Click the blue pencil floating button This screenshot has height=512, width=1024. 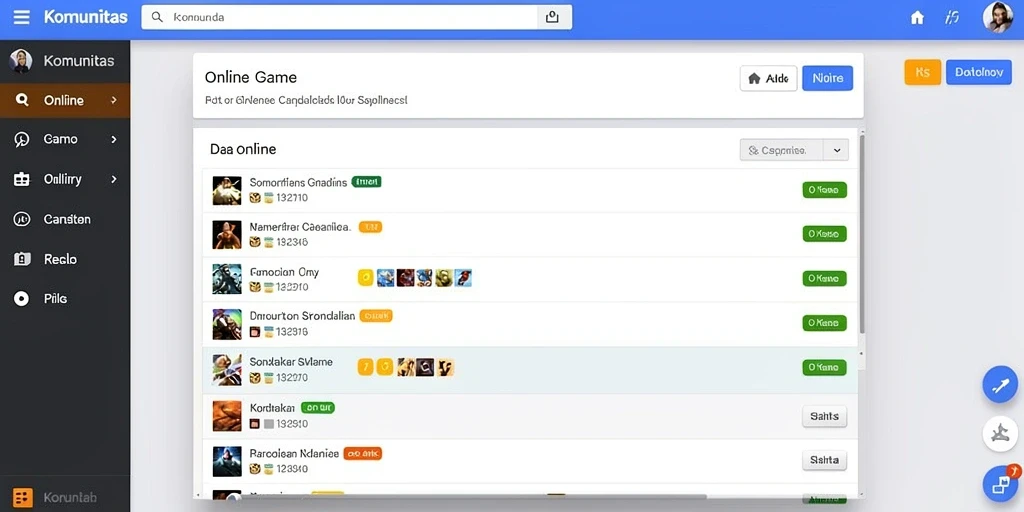point(1000,385)
